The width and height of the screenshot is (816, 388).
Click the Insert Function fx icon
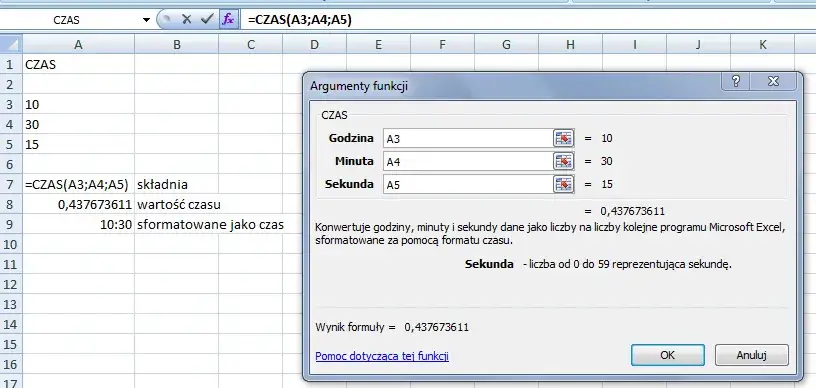pos(228,20)
